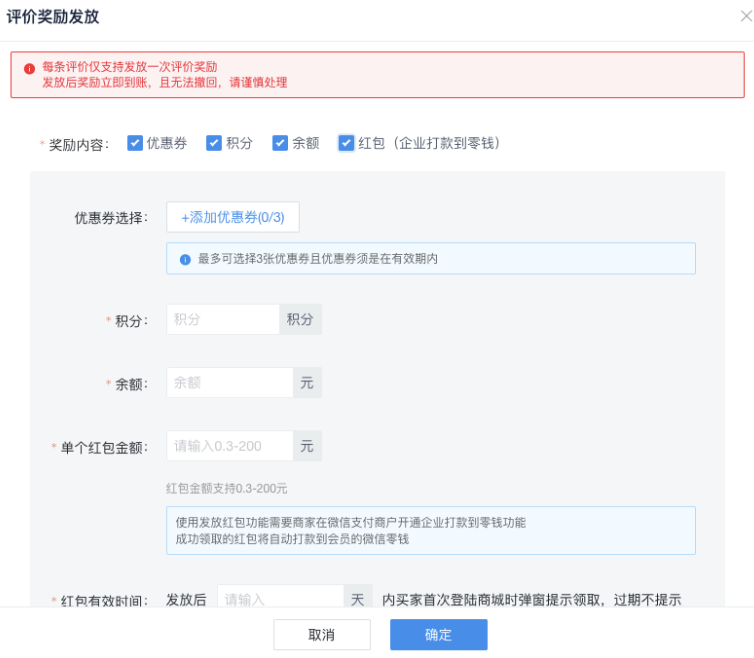Toggle the 积分 reward checkbox
The image size is (754, 658).
213,143
